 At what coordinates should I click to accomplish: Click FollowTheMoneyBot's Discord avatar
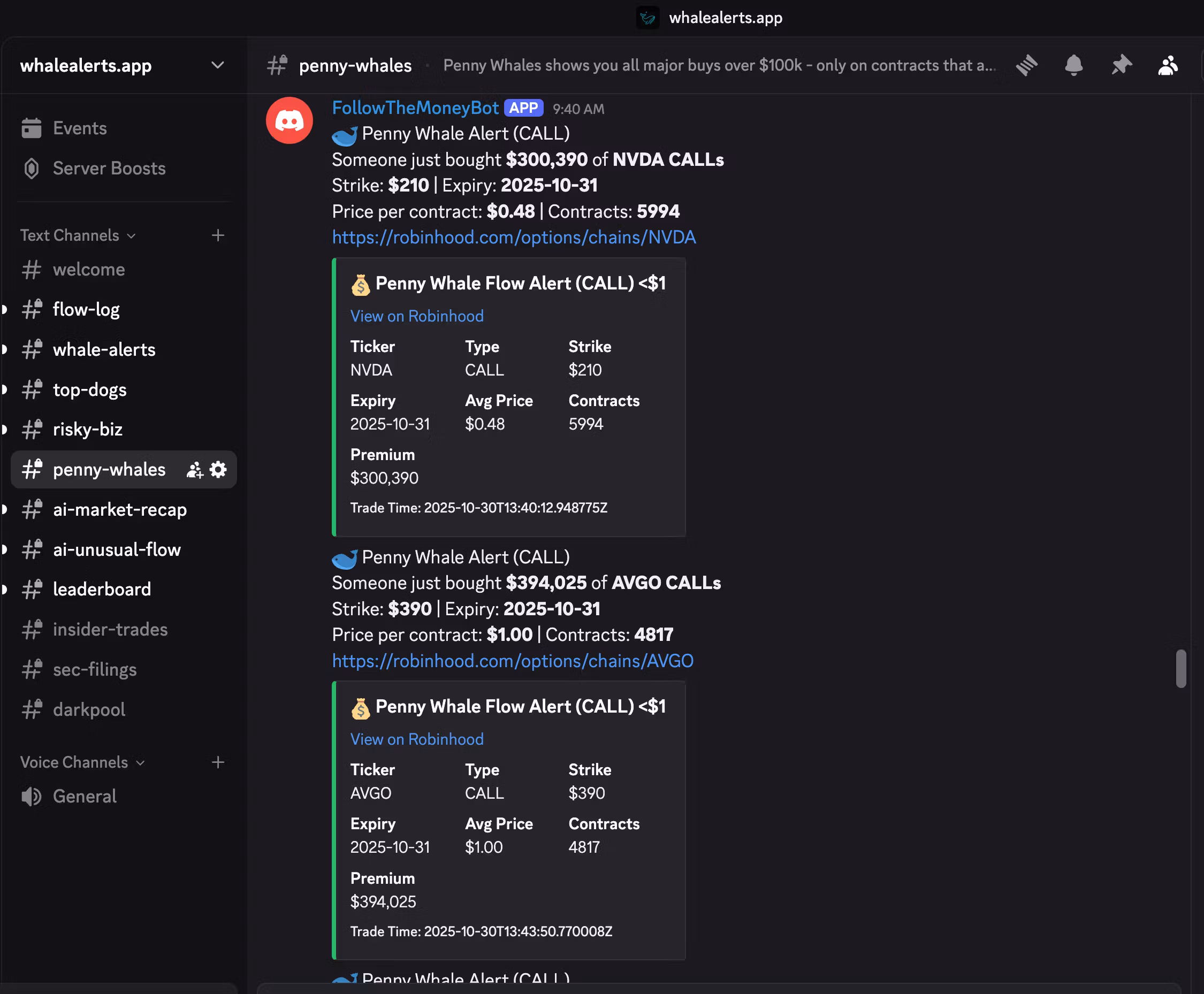click(x=289, y=120)
